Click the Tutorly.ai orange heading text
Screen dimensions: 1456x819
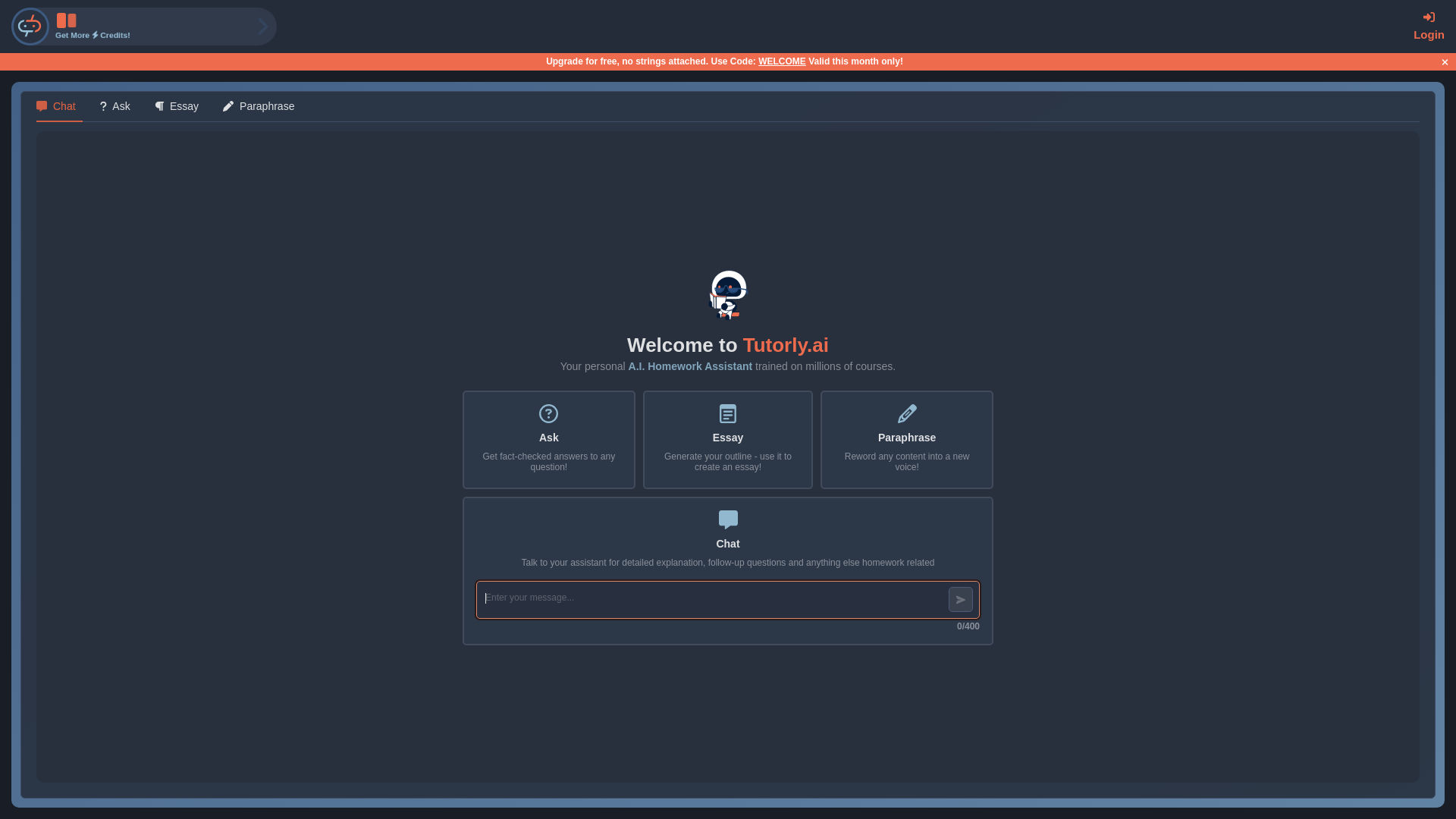[786, 345]
